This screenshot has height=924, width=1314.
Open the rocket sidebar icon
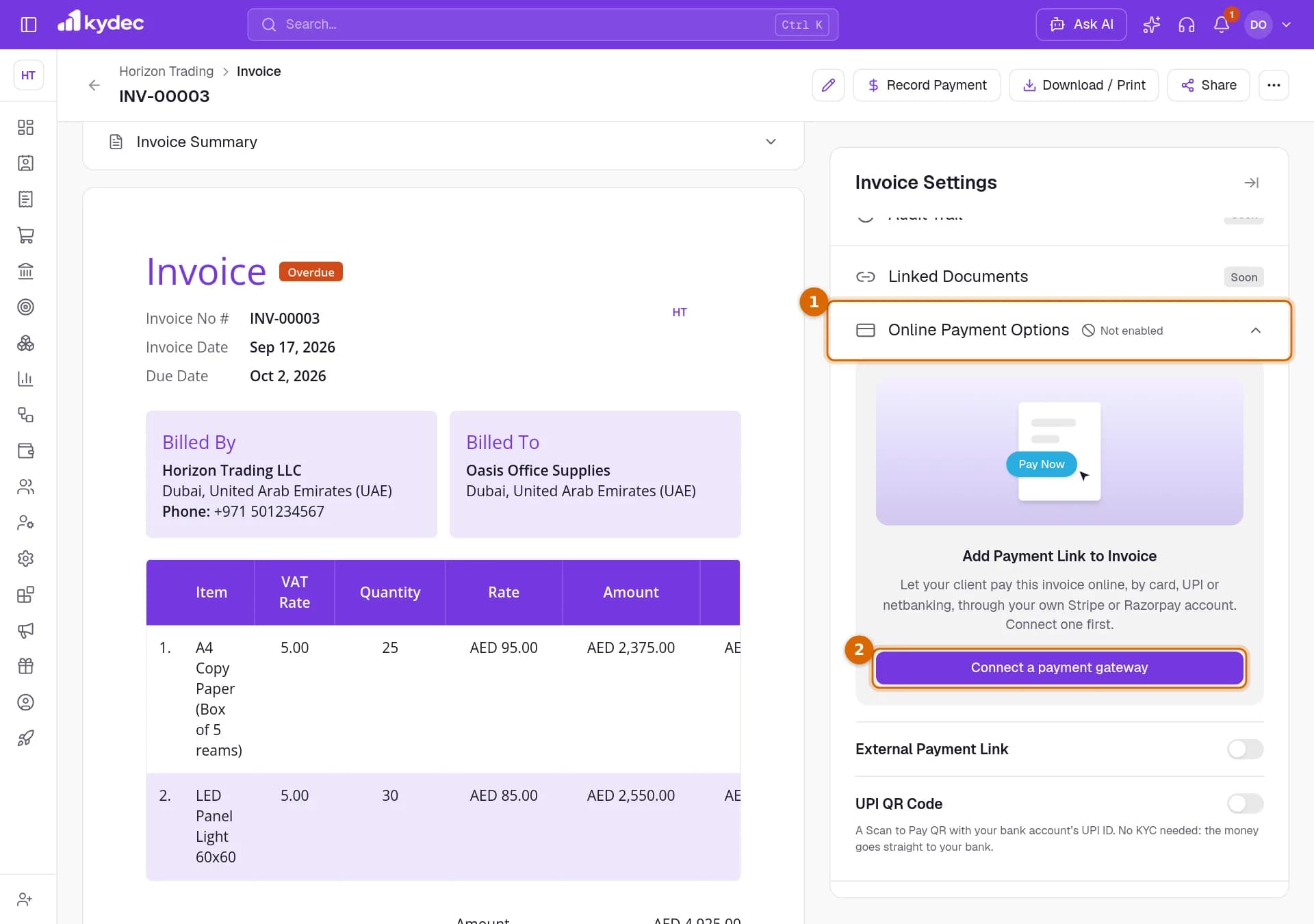[25, 738]
